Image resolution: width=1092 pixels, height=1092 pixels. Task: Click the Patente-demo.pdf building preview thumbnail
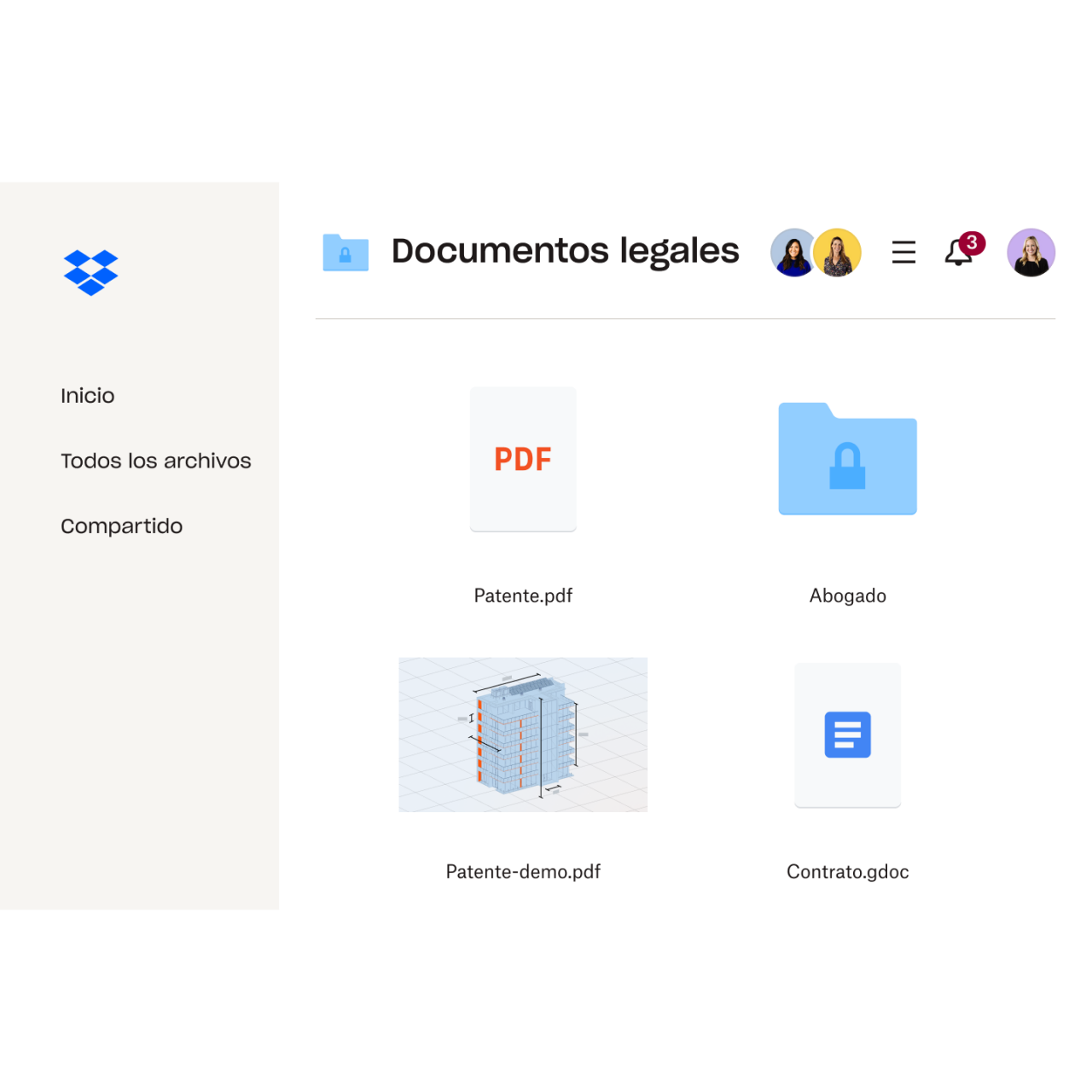[522, 734]
